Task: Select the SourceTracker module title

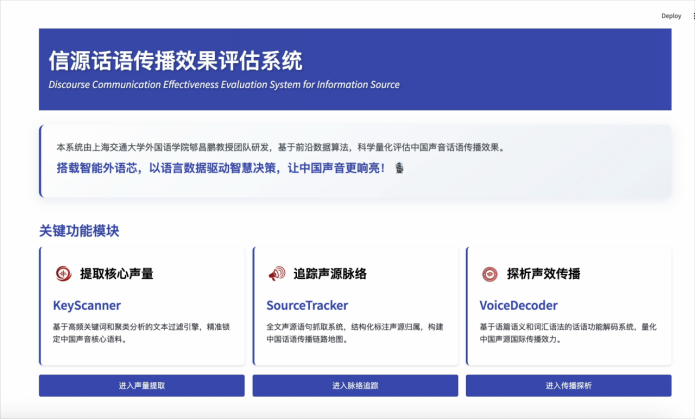Action: pyautogui.click(x=308, y=305)
